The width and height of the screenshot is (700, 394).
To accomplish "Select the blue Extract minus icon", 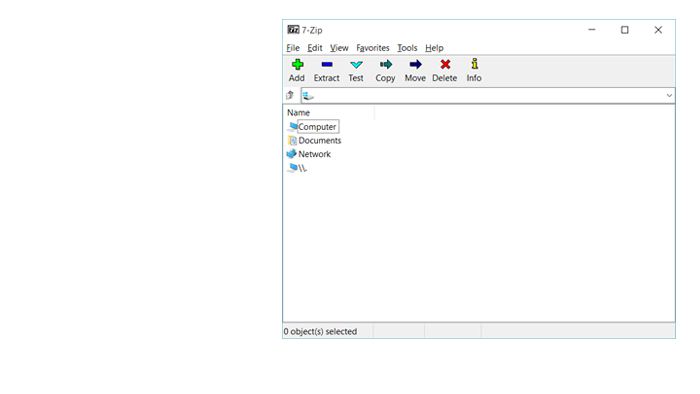I will click(326, 65).
